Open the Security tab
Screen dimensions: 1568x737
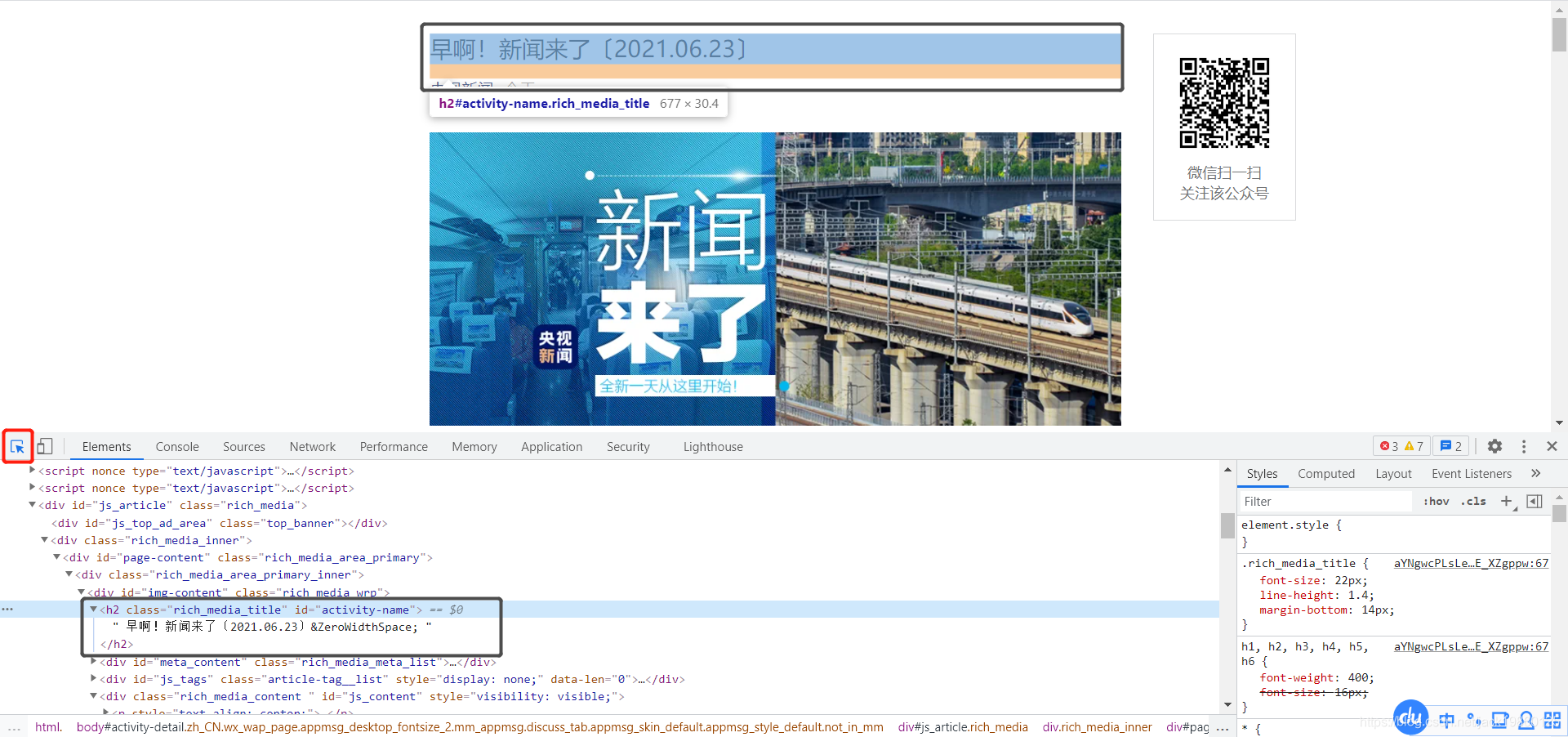click(x=628, y=447)
